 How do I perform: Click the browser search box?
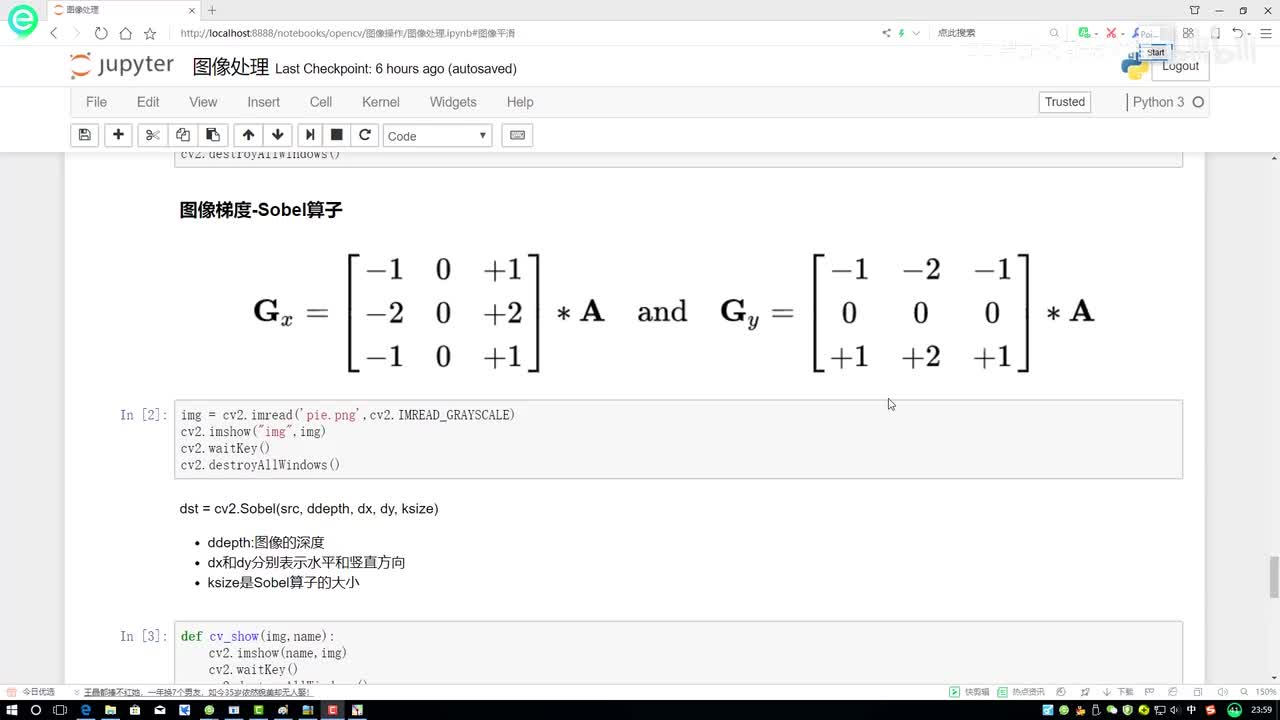point(990,33)
